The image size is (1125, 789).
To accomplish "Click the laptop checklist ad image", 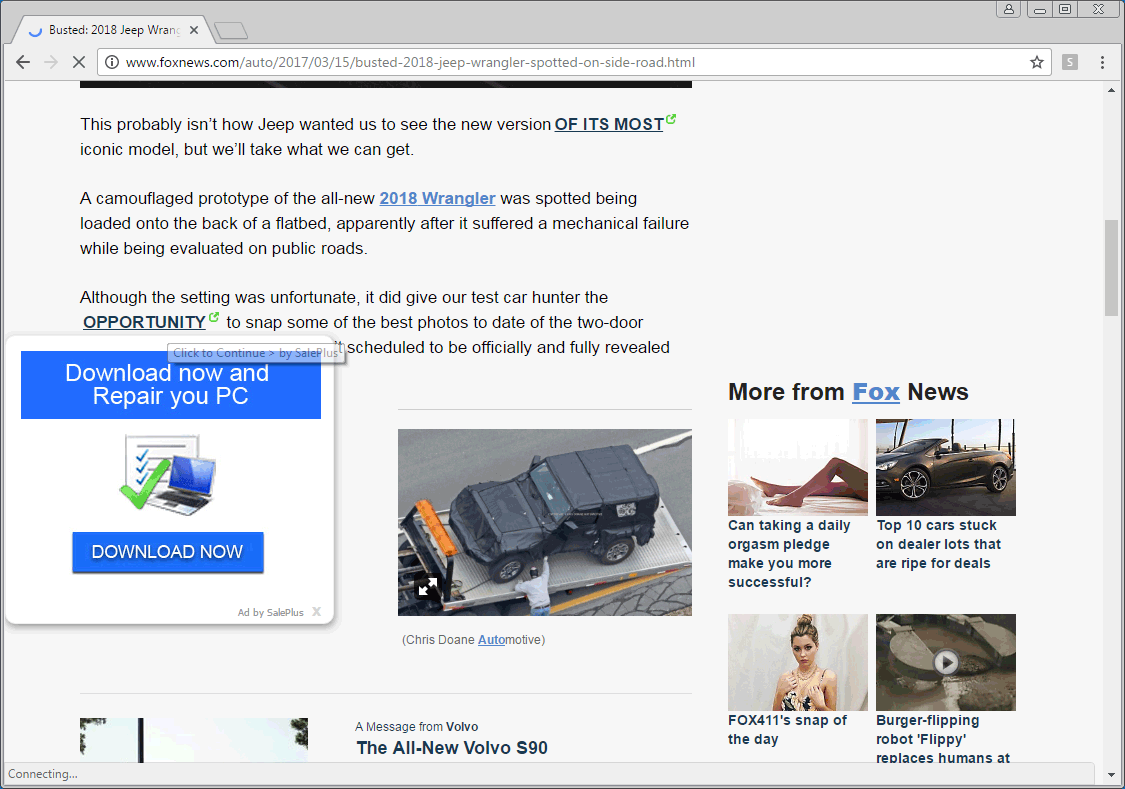I will click(168, 474).
